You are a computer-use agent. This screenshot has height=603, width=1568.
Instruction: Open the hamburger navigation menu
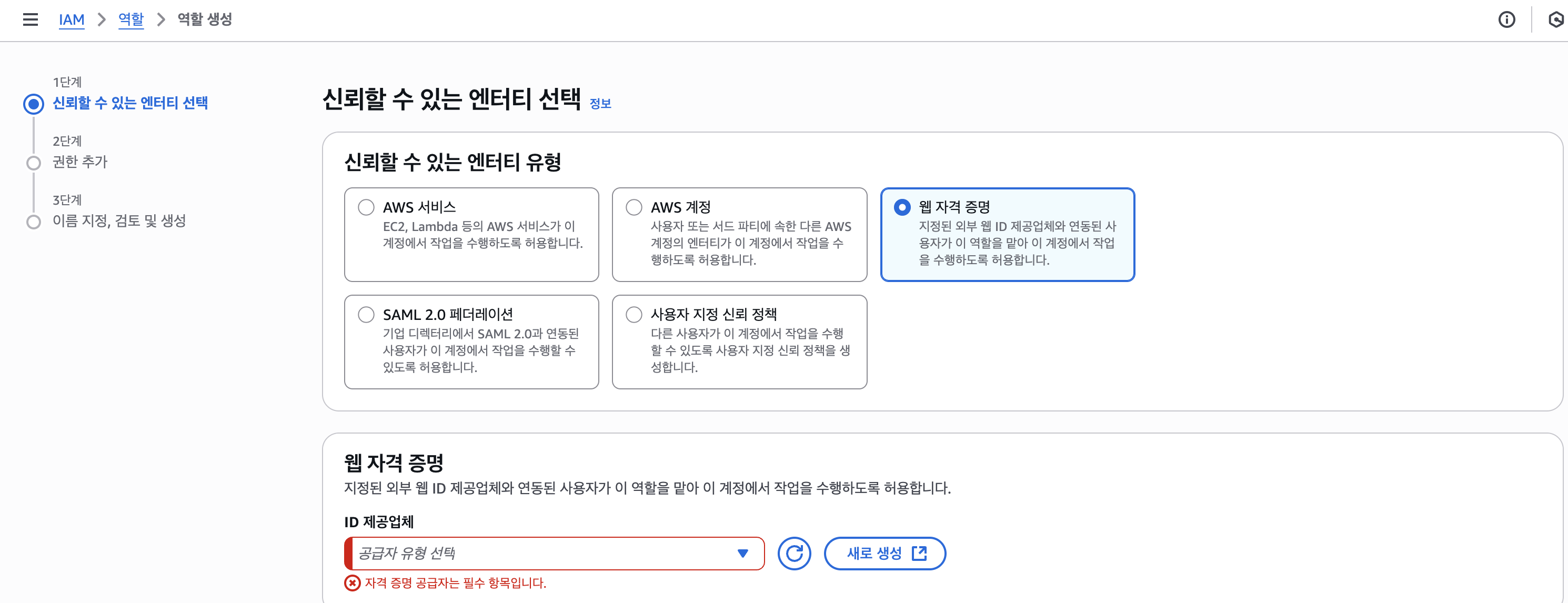[x=31, y=19]
